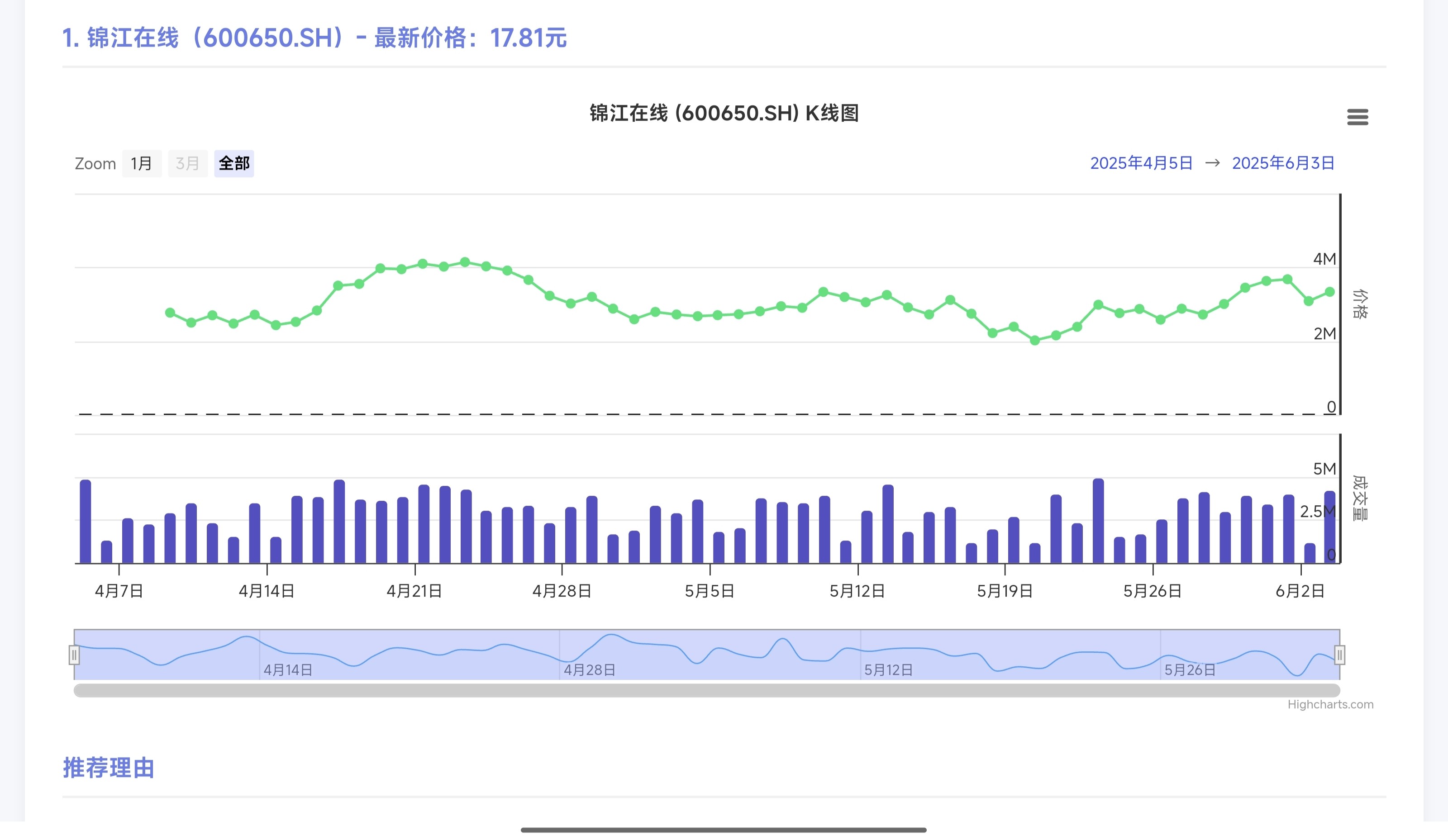Viewport: 1448px width, 840px height.
Task: Click the 5月26日 x-axis label below volume bars
Action: pyautogui.click(x=1153, y=591)
